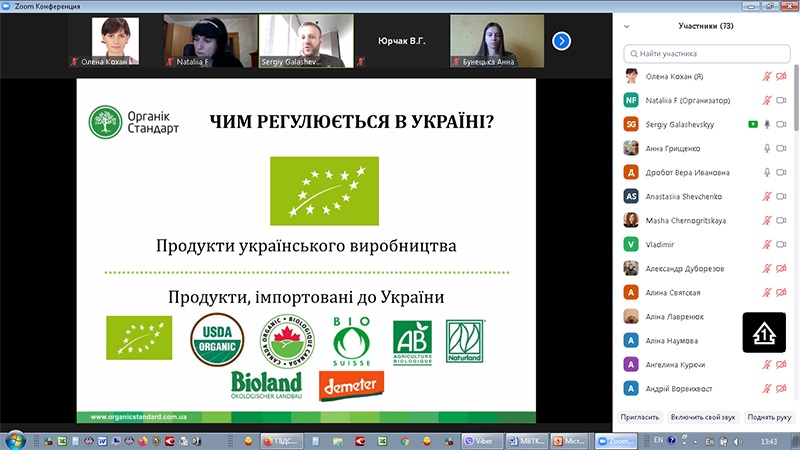The image size is (800, 450).
Task: Click camera icon for Олена Кохан (Я)
Action: pyautogui.click(x=781, y=77)
